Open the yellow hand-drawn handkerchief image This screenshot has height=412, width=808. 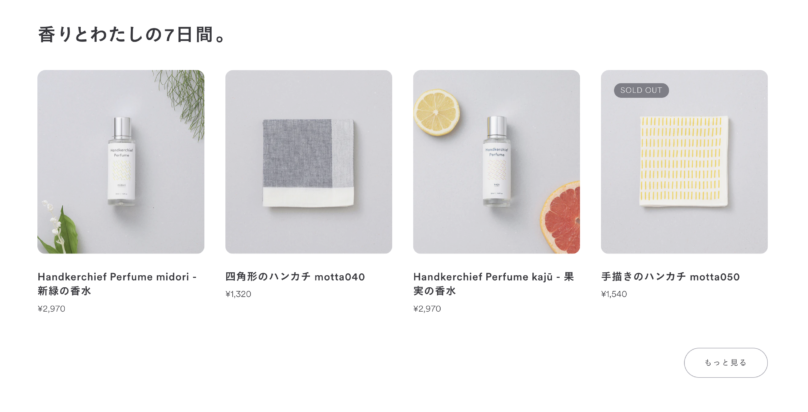pyautogui.click(x=684, y=162)
